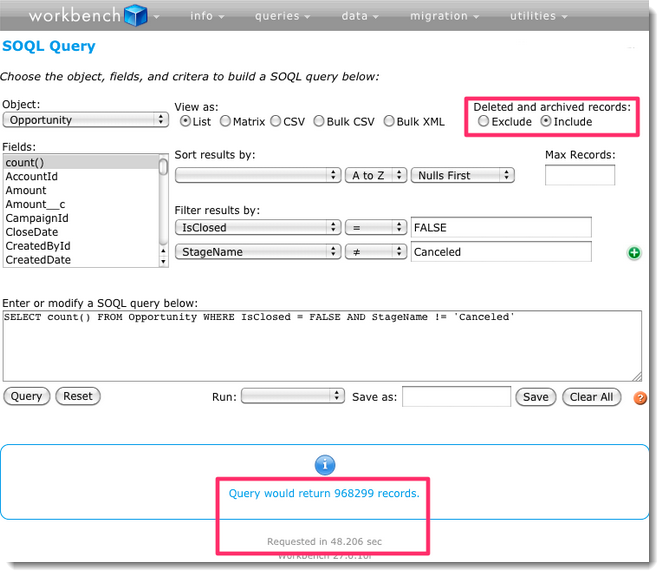Click the Fields list scrollbar thumb
Viewport: 664px width, 577px height.
coord(163,165)
